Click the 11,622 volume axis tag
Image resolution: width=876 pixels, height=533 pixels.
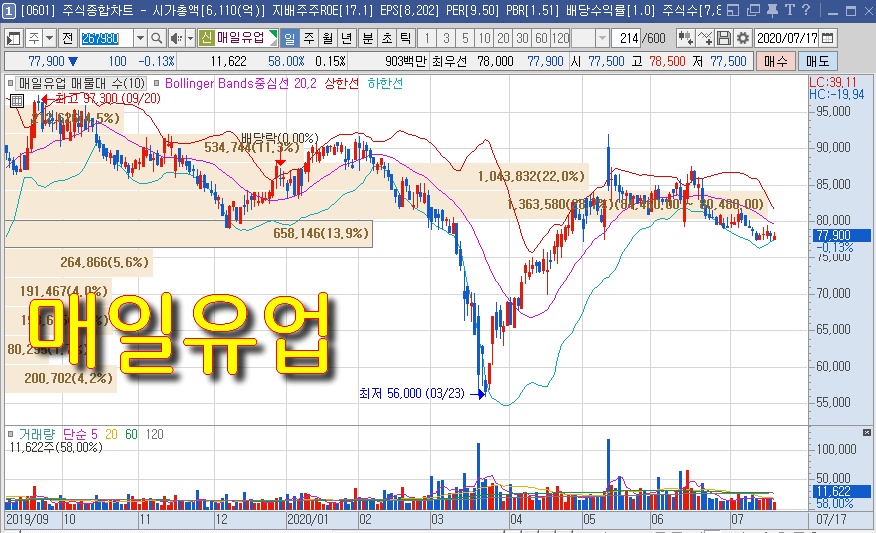(x=840, y=491)
